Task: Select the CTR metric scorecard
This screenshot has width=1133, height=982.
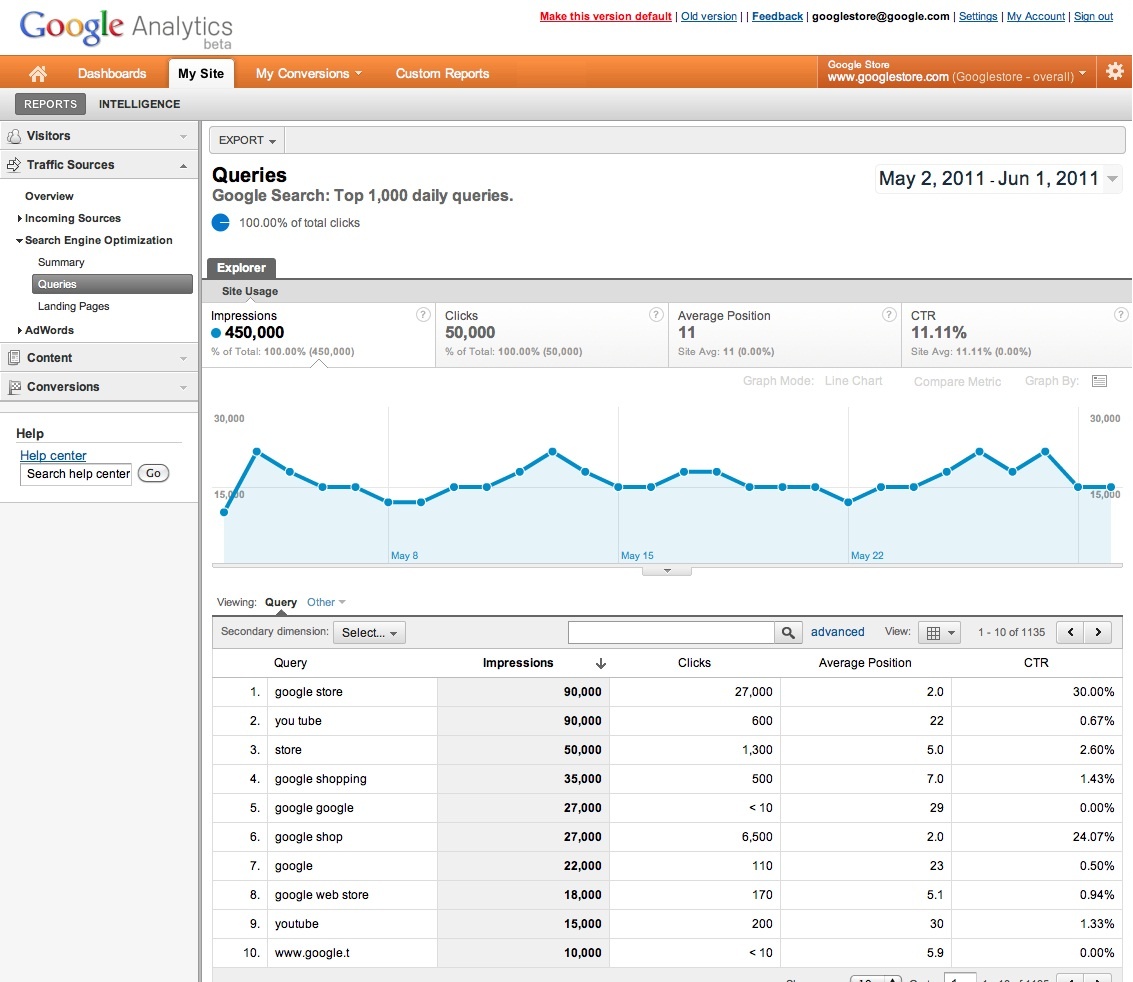Action: (x=1017, y=335)
